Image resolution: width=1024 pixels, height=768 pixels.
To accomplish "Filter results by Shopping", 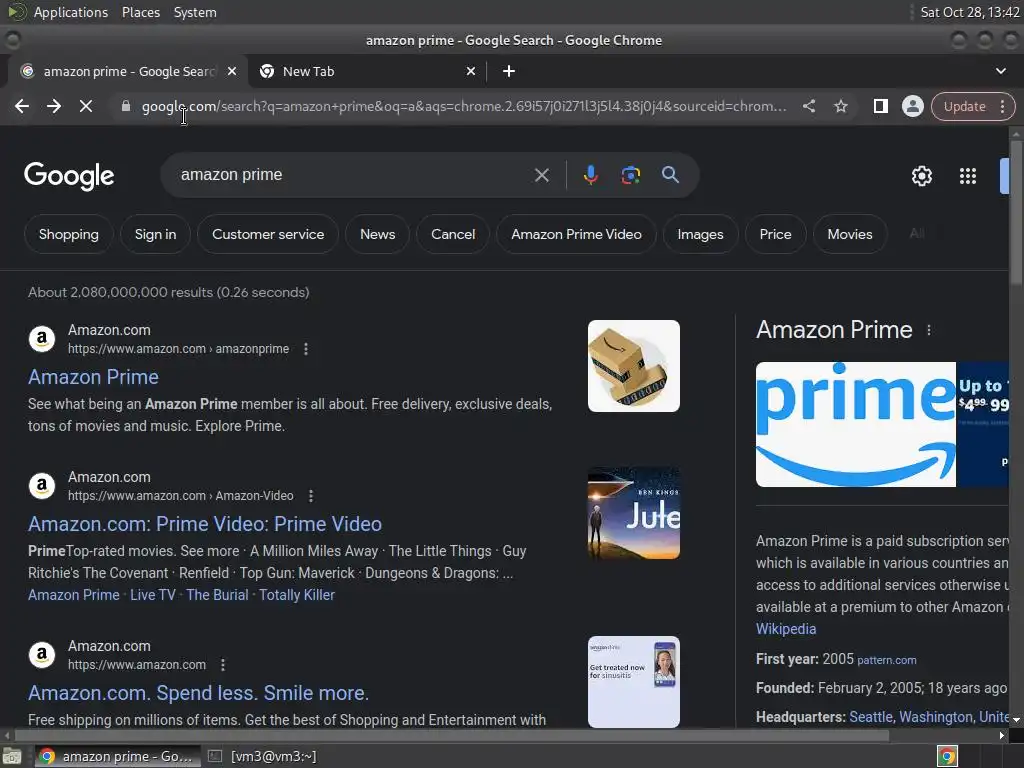I will [x=69, y=234].
